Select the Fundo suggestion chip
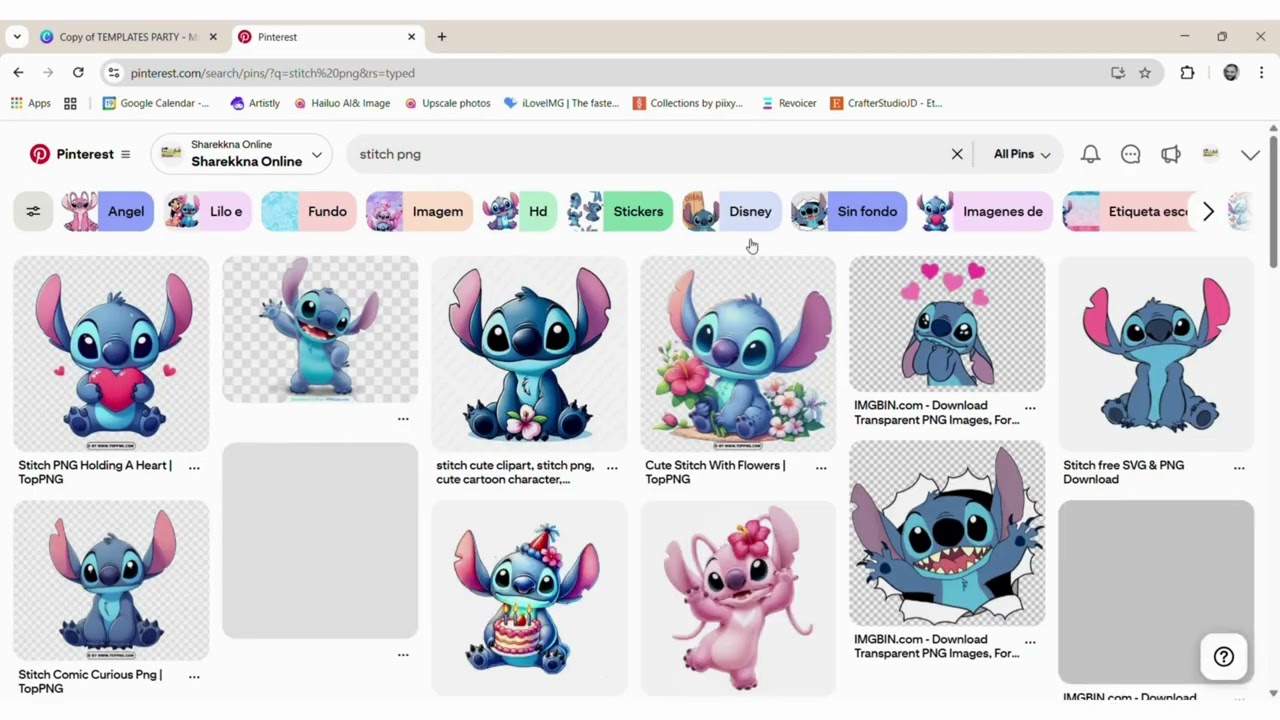 [309, 211]
